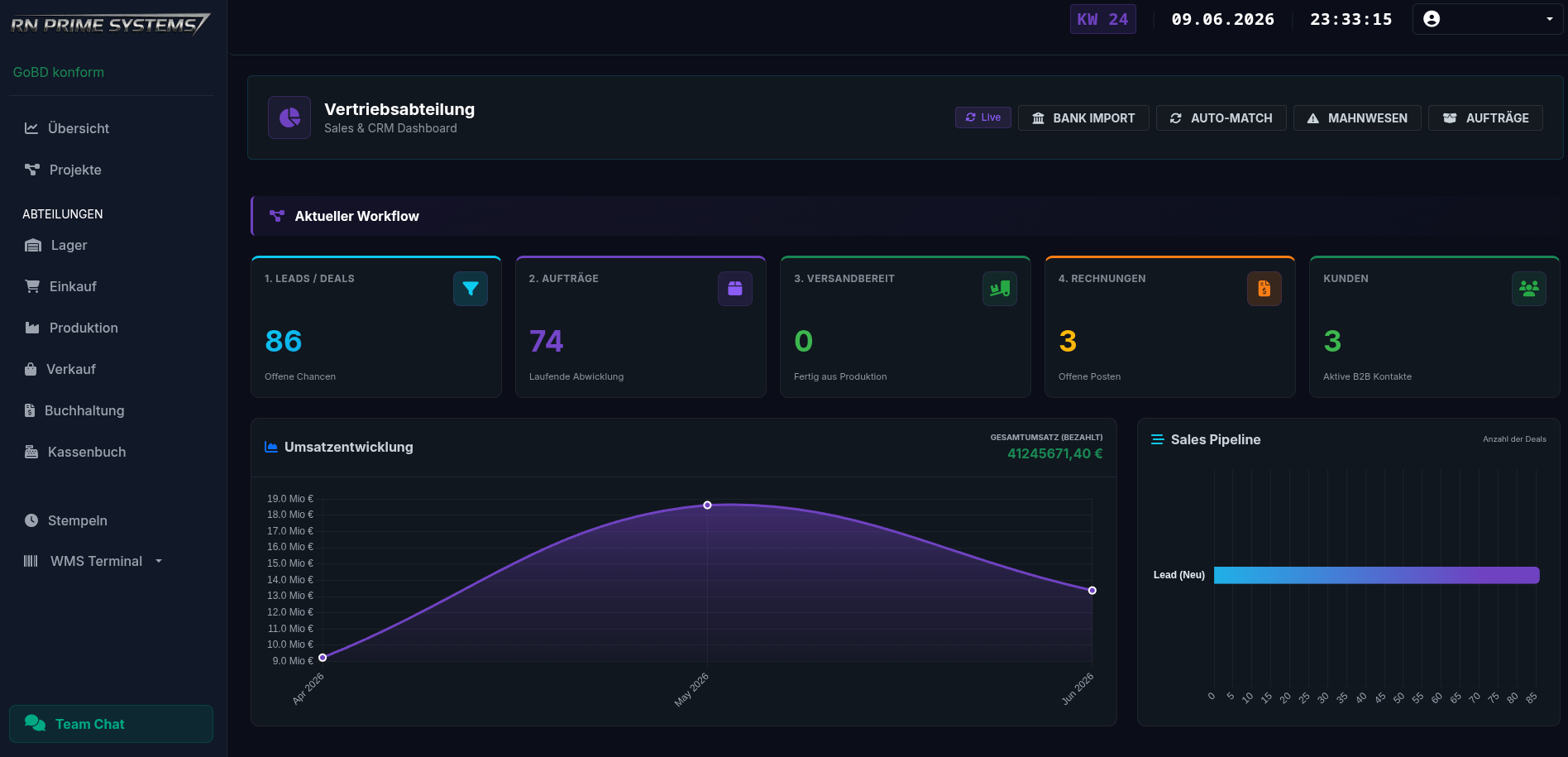Click the Sales & CRM Dashboard subtitle

pyautogui.click(x=390, y=128)
